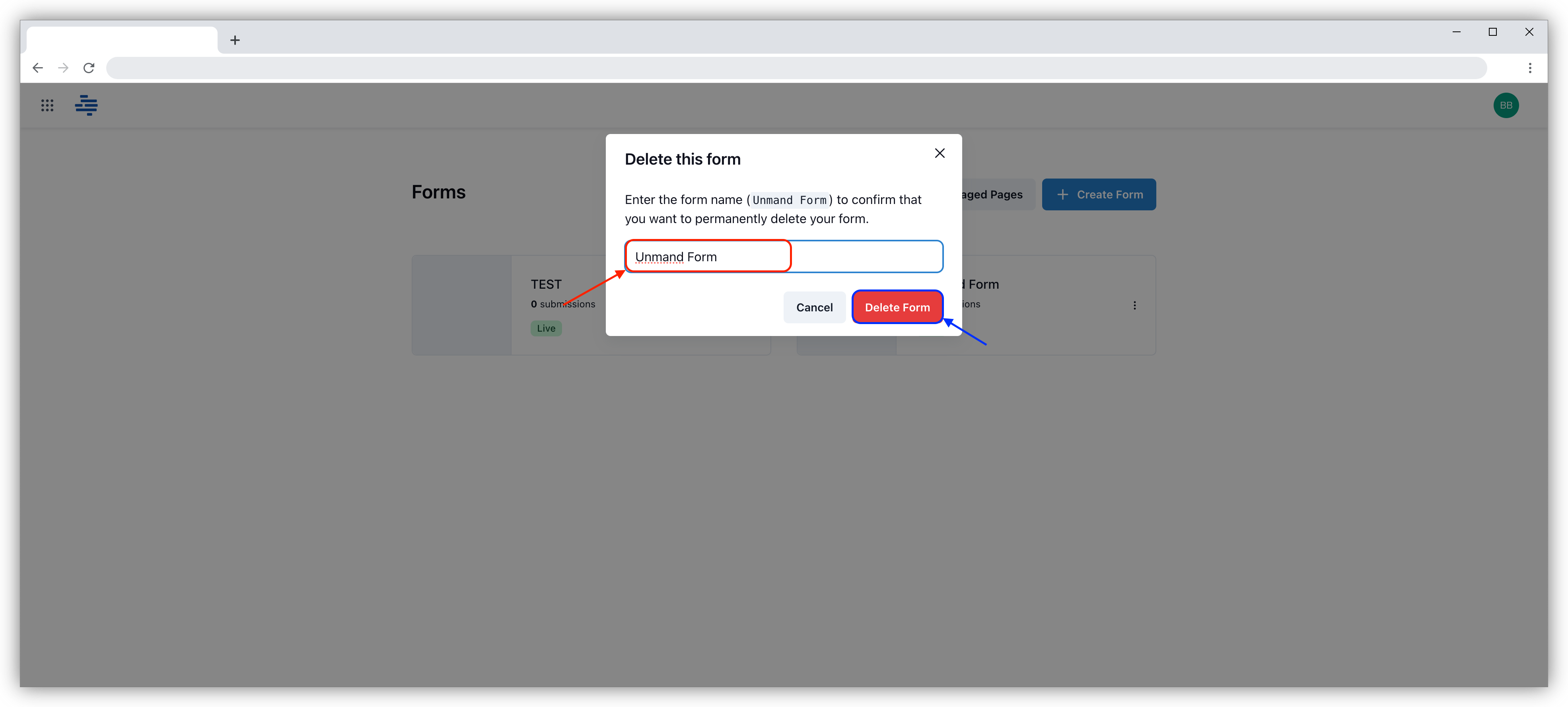Open a new browser tab

235,39
